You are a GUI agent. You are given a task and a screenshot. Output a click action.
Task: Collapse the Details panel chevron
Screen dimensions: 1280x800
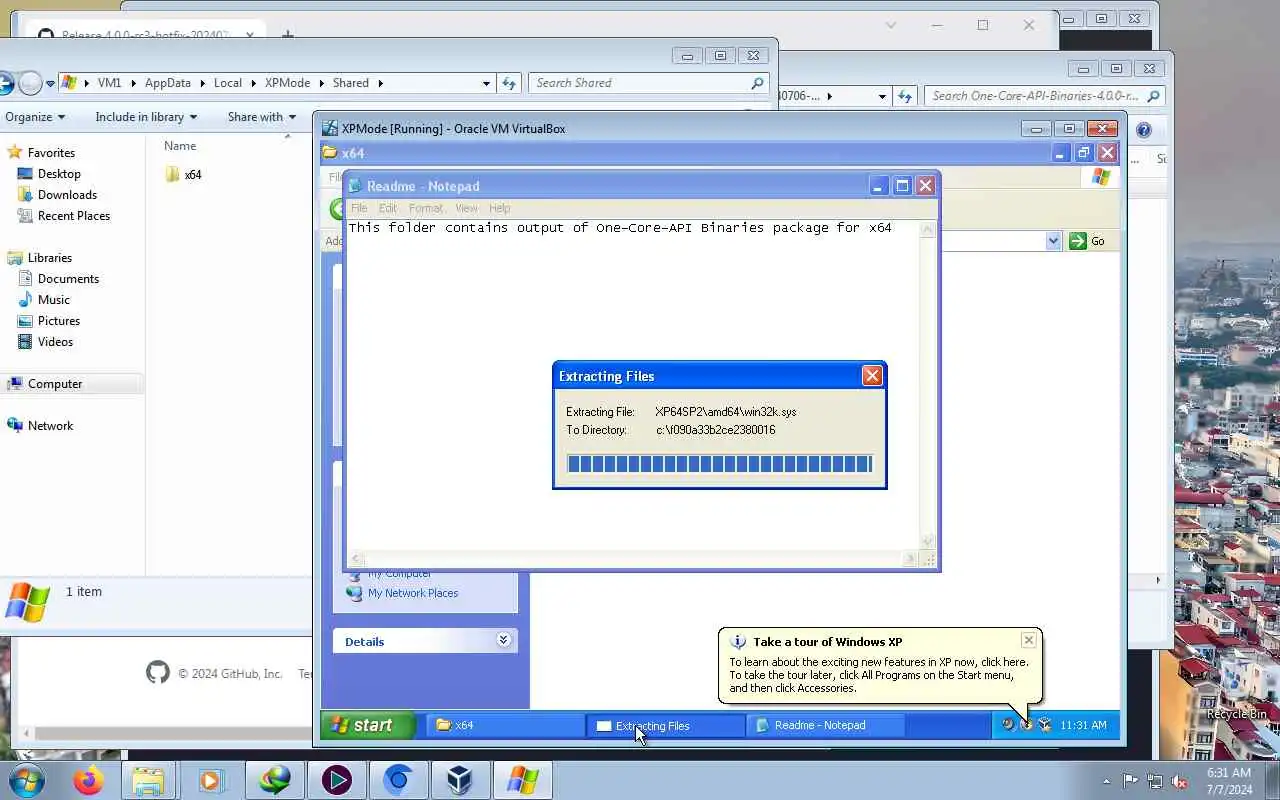[503, 640]
